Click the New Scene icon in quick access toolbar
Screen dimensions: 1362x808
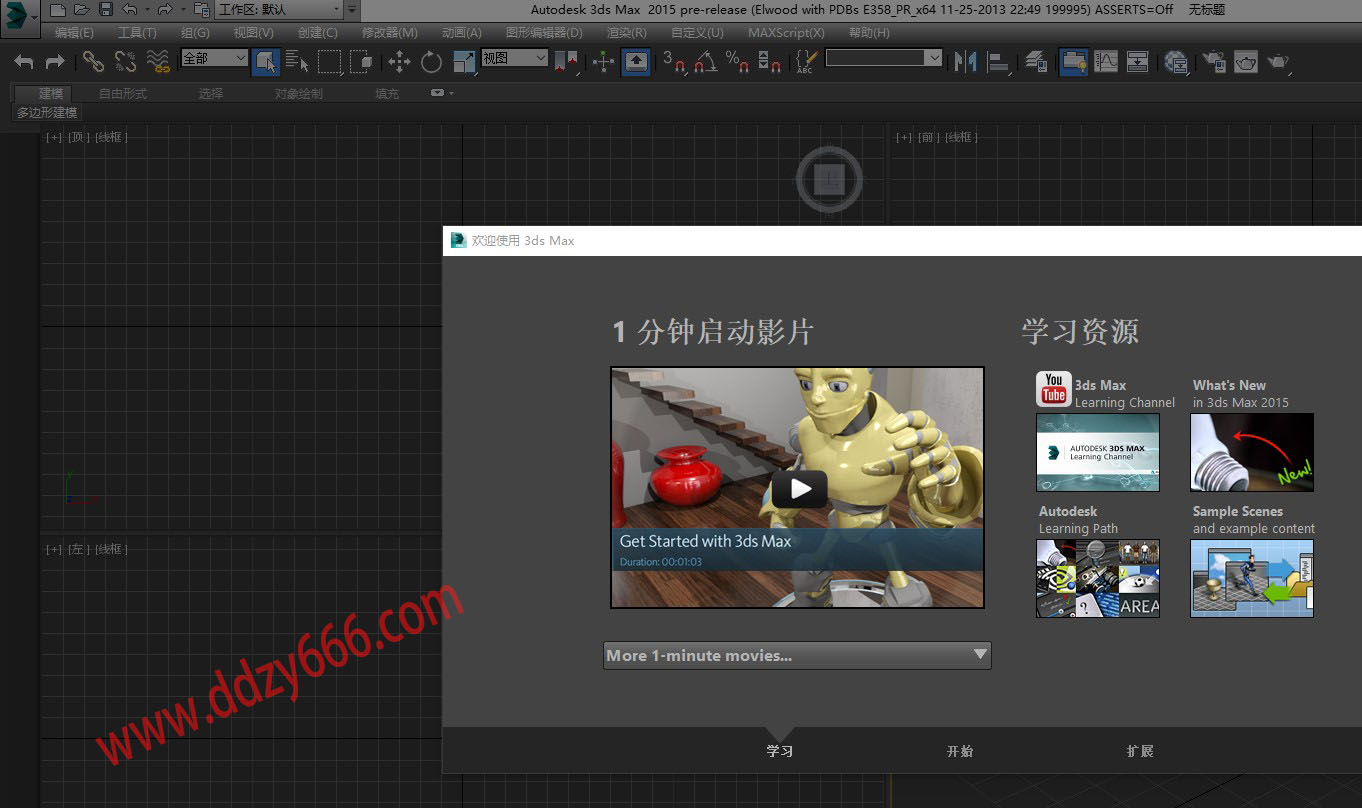point(58,10)
